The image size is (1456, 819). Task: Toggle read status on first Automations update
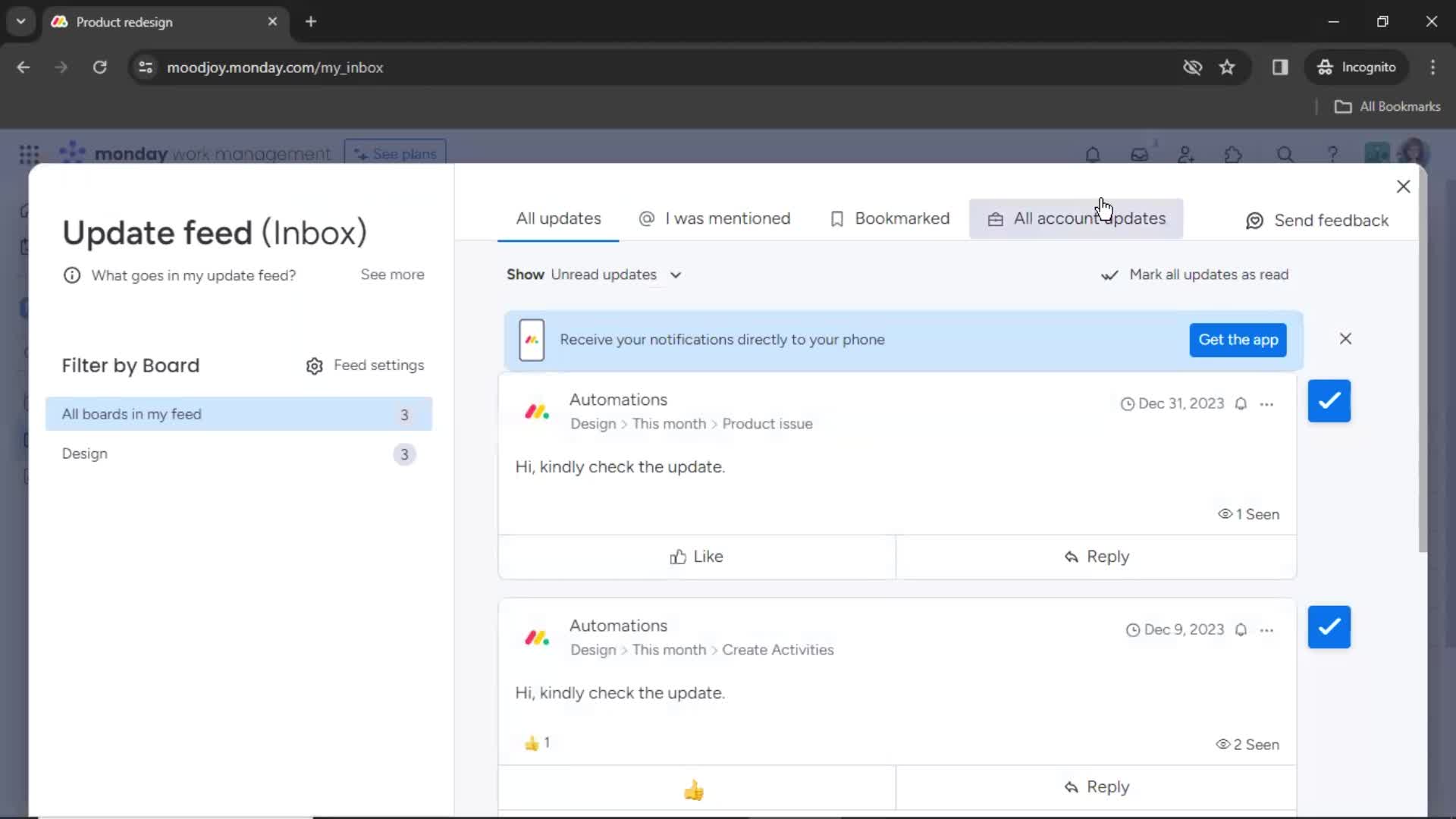(x=1330, y=400)
